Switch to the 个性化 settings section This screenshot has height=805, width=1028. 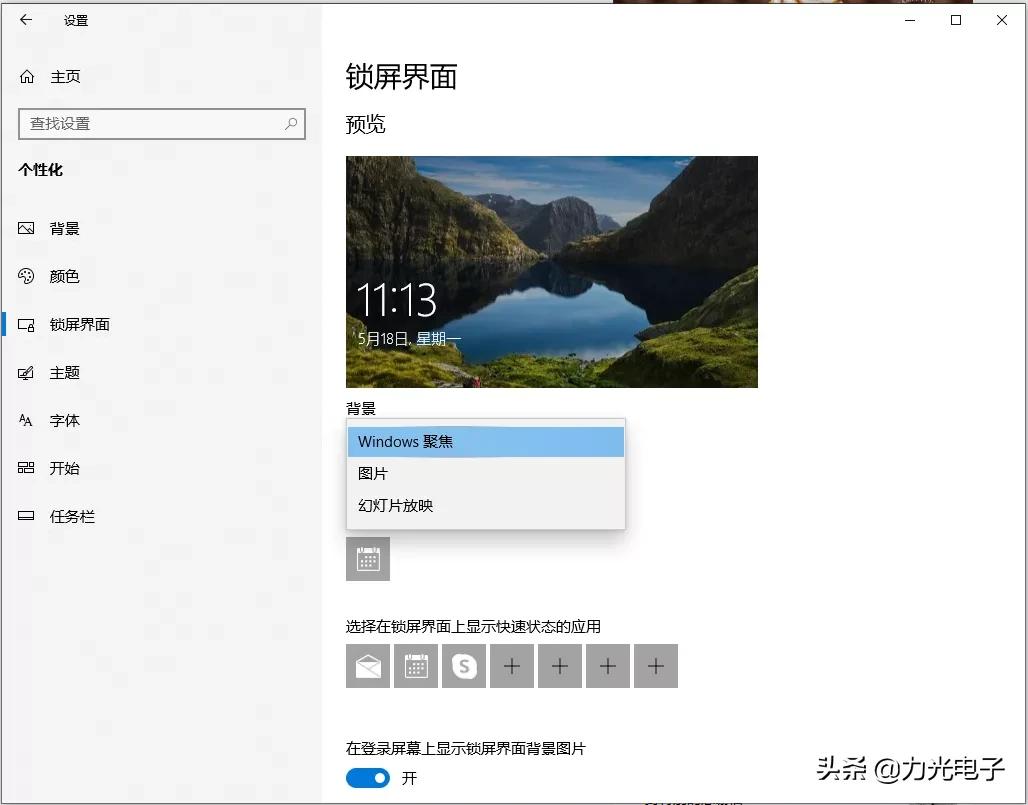point(41,170)
